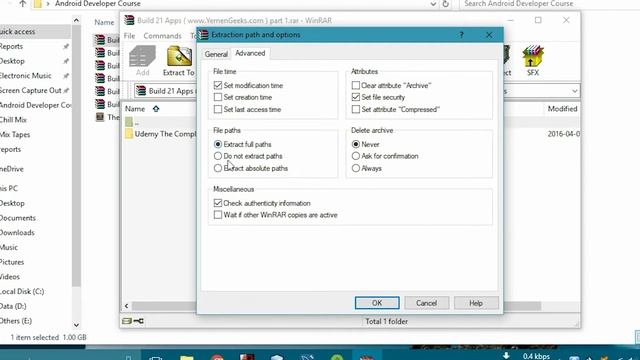This screenshot has height=360, width=640.
Task: Click the Help button in the dialog
Action: (476, 303)
